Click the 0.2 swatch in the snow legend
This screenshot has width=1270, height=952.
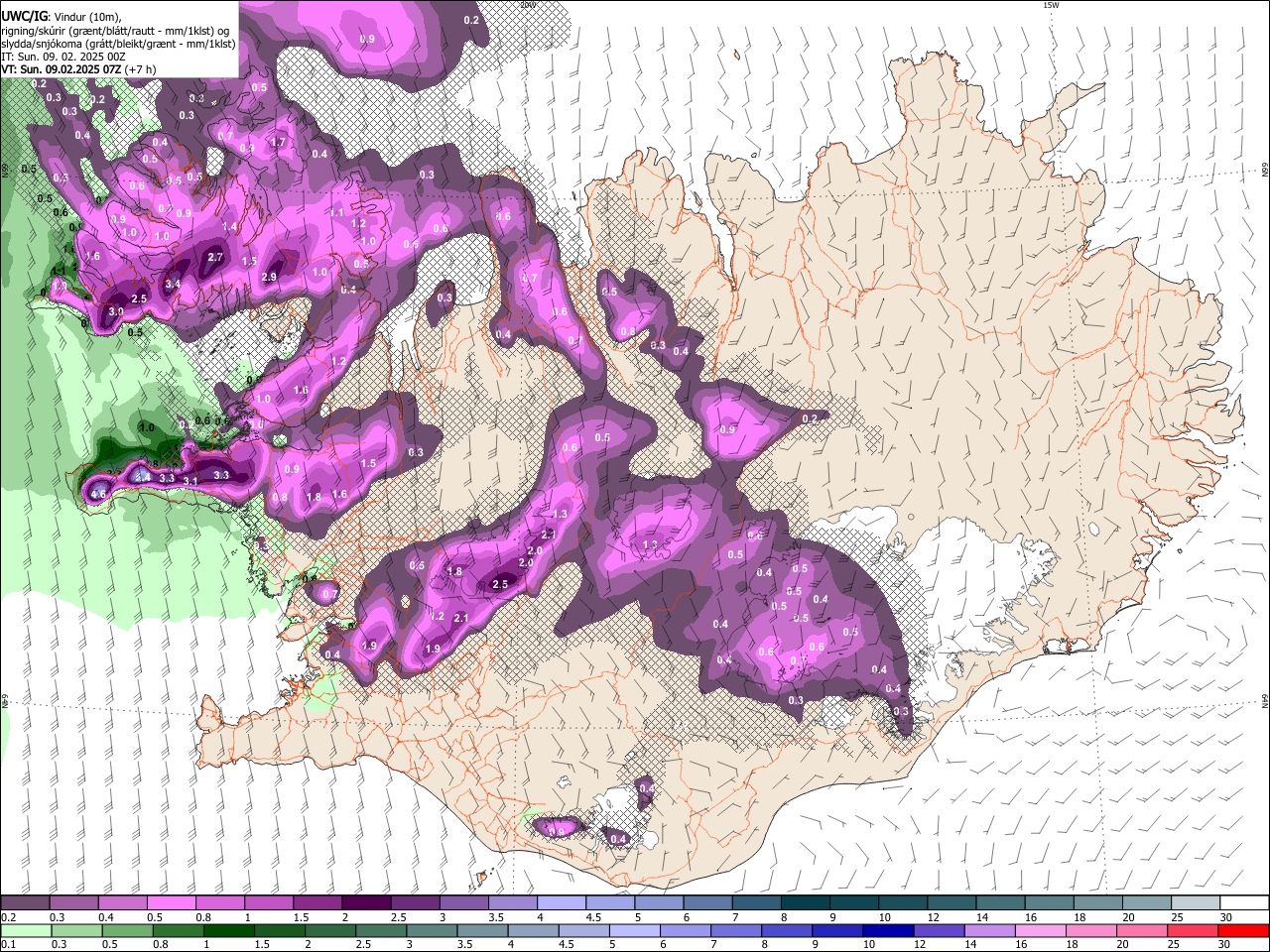[x=25, y=903]
